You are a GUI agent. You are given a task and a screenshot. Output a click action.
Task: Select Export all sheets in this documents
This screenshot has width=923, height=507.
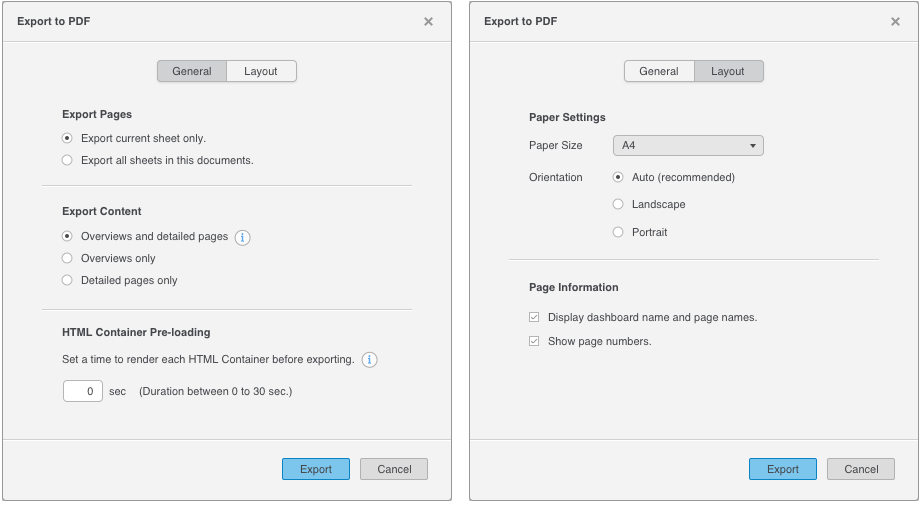67,160
